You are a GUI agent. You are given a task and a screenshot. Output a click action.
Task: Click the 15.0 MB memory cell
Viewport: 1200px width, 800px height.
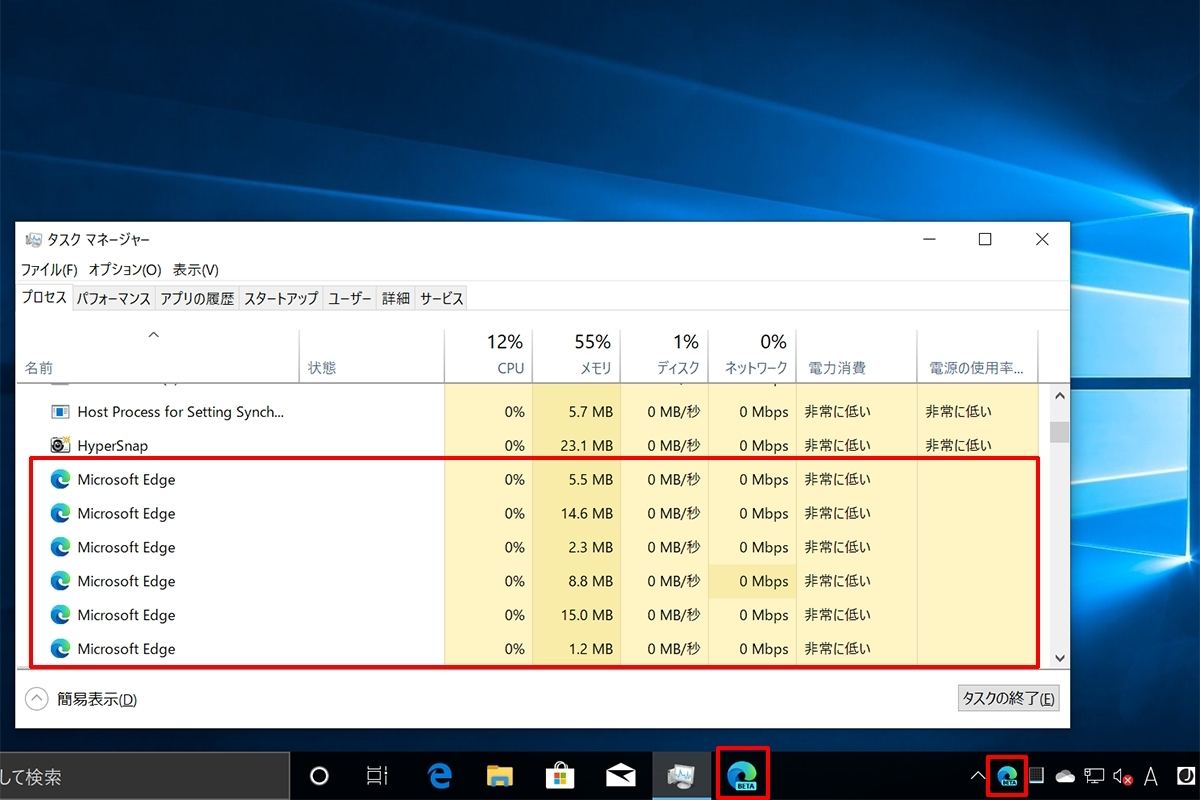pos(577,616)
